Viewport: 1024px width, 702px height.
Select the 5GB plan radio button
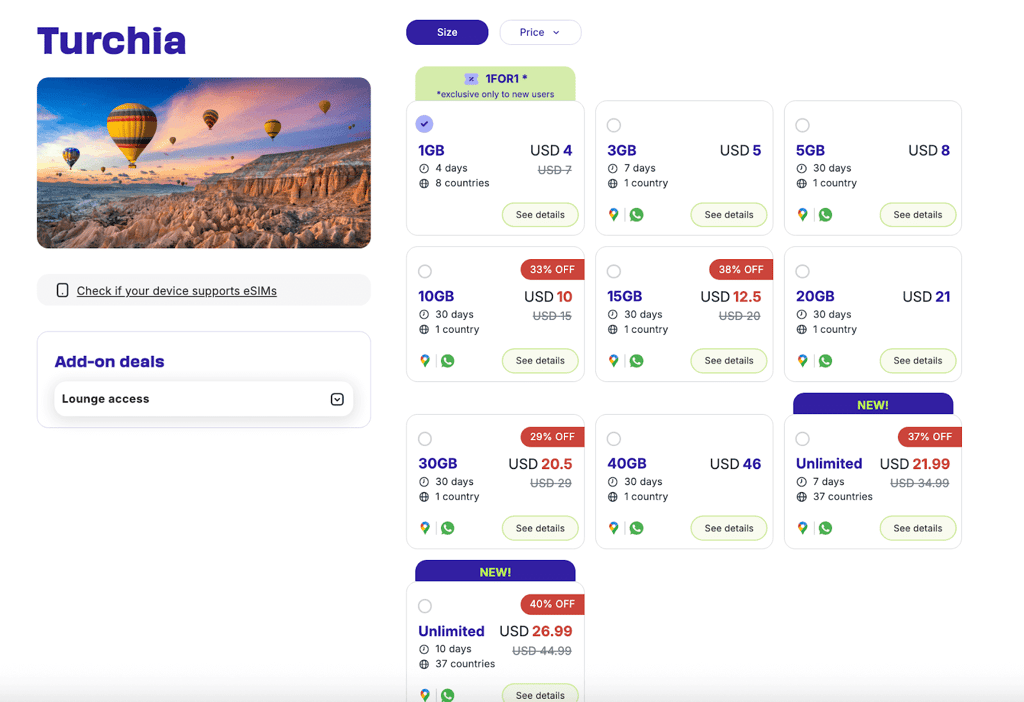click(x=802, y=125)
